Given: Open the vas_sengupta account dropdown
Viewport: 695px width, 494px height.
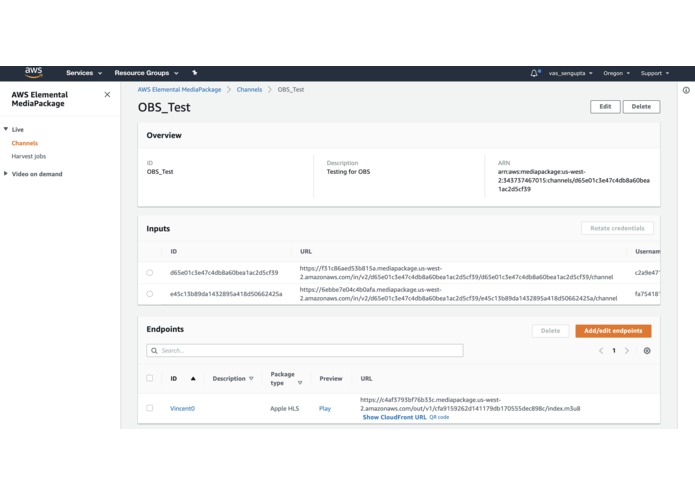Looking at the screenshot, I should click(x=570, y=73).
